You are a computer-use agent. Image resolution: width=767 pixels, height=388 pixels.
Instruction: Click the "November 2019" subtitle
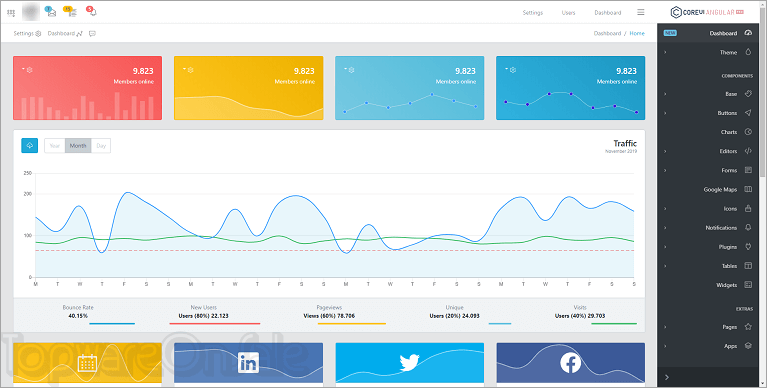tap(621, 152)
